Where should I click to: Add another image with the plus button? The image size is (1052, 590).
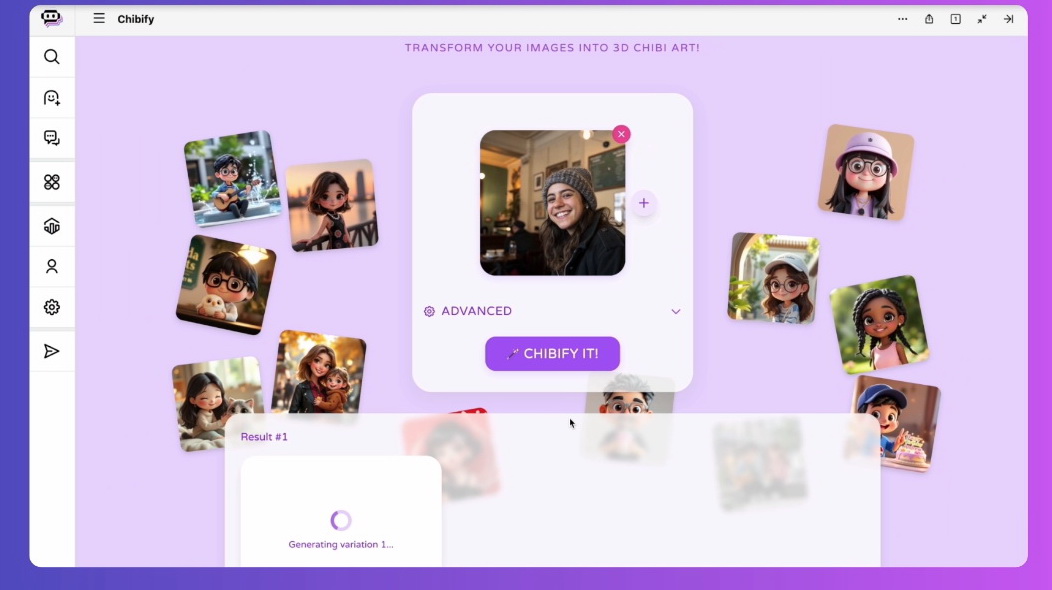point(643,203)
